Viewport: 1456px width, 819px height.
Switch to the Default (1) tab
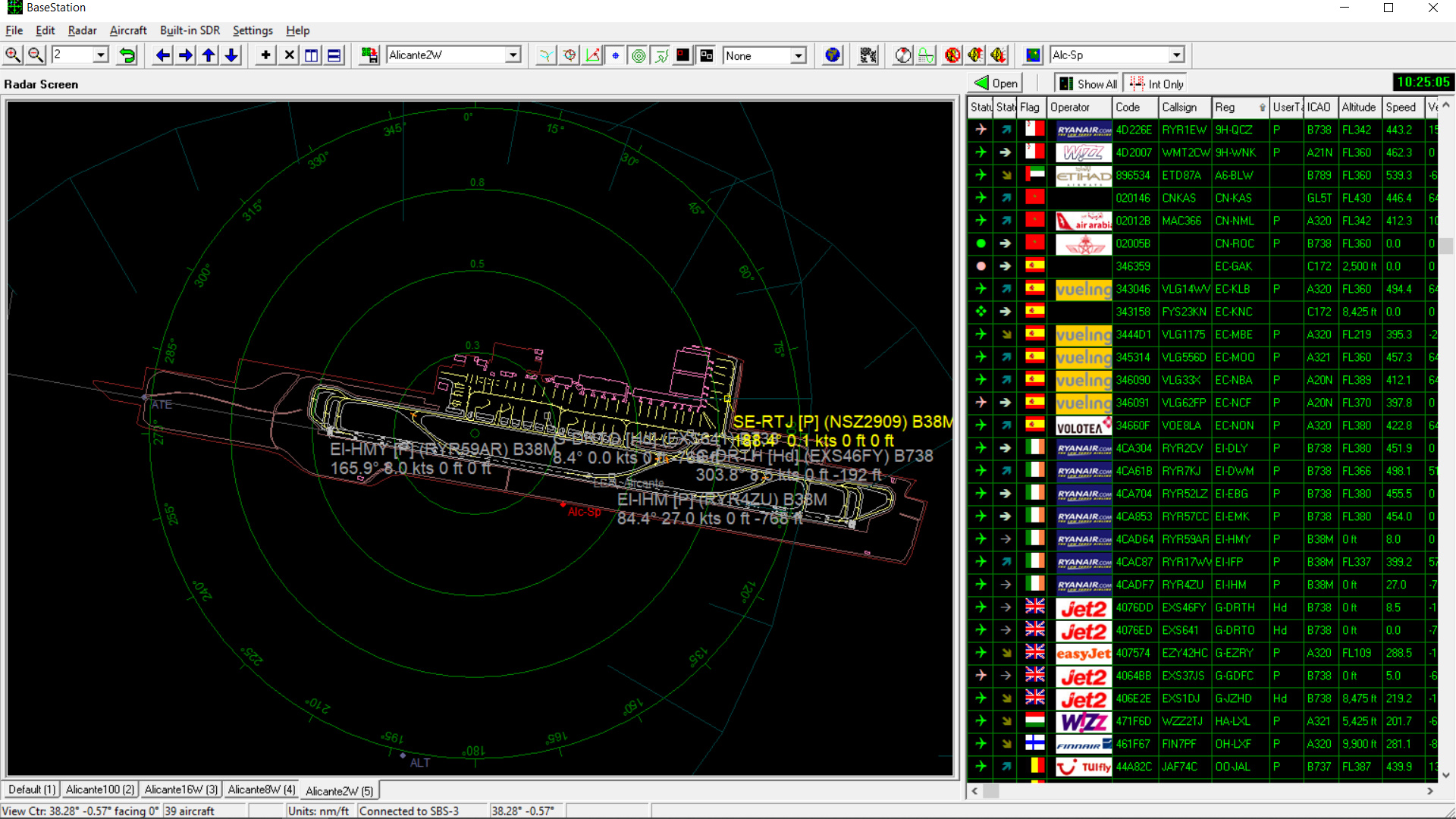[32, 790]
